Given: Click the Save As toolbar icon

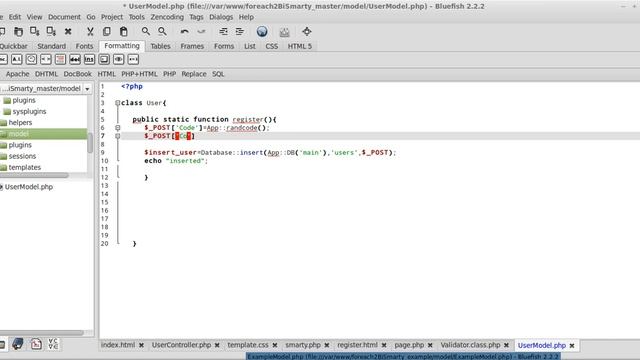Looking at the screenshot, I should click(x=51, y=31).
